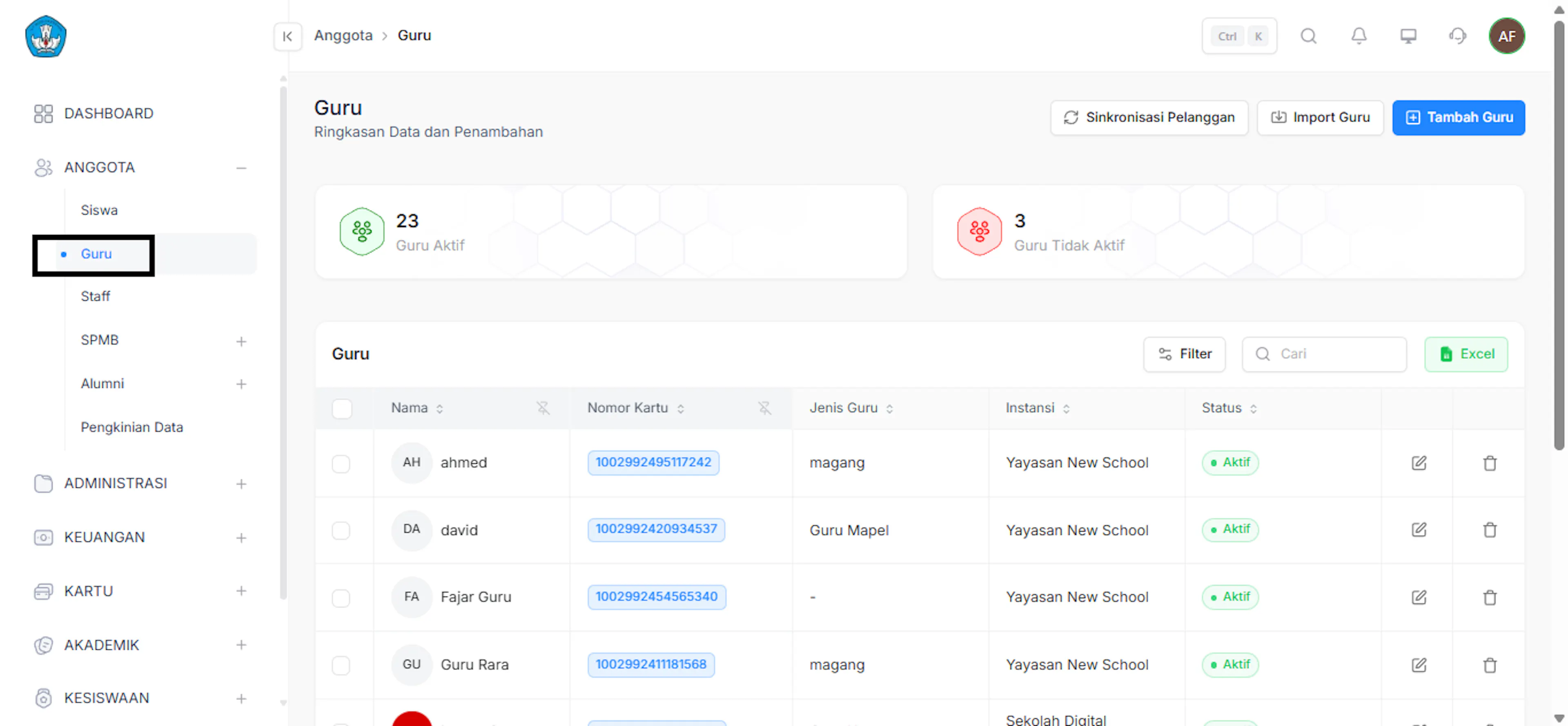Click the sidebar scrollbar
Screen dimensions: 1568x726
pos(283,343)
